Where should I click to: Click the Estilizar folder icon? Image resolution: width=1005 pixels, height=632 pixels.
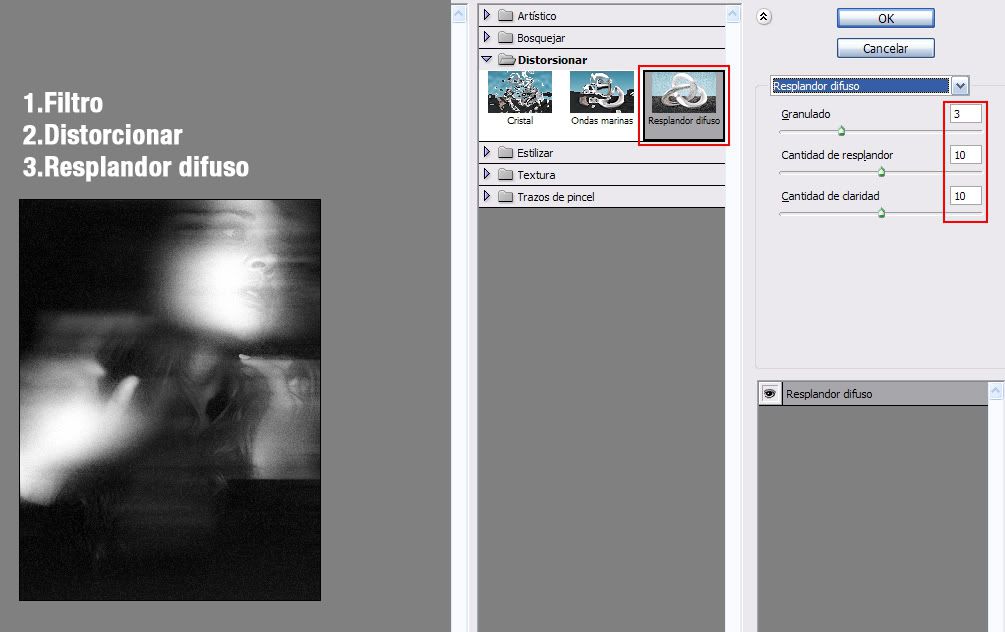tap(506, 152)
